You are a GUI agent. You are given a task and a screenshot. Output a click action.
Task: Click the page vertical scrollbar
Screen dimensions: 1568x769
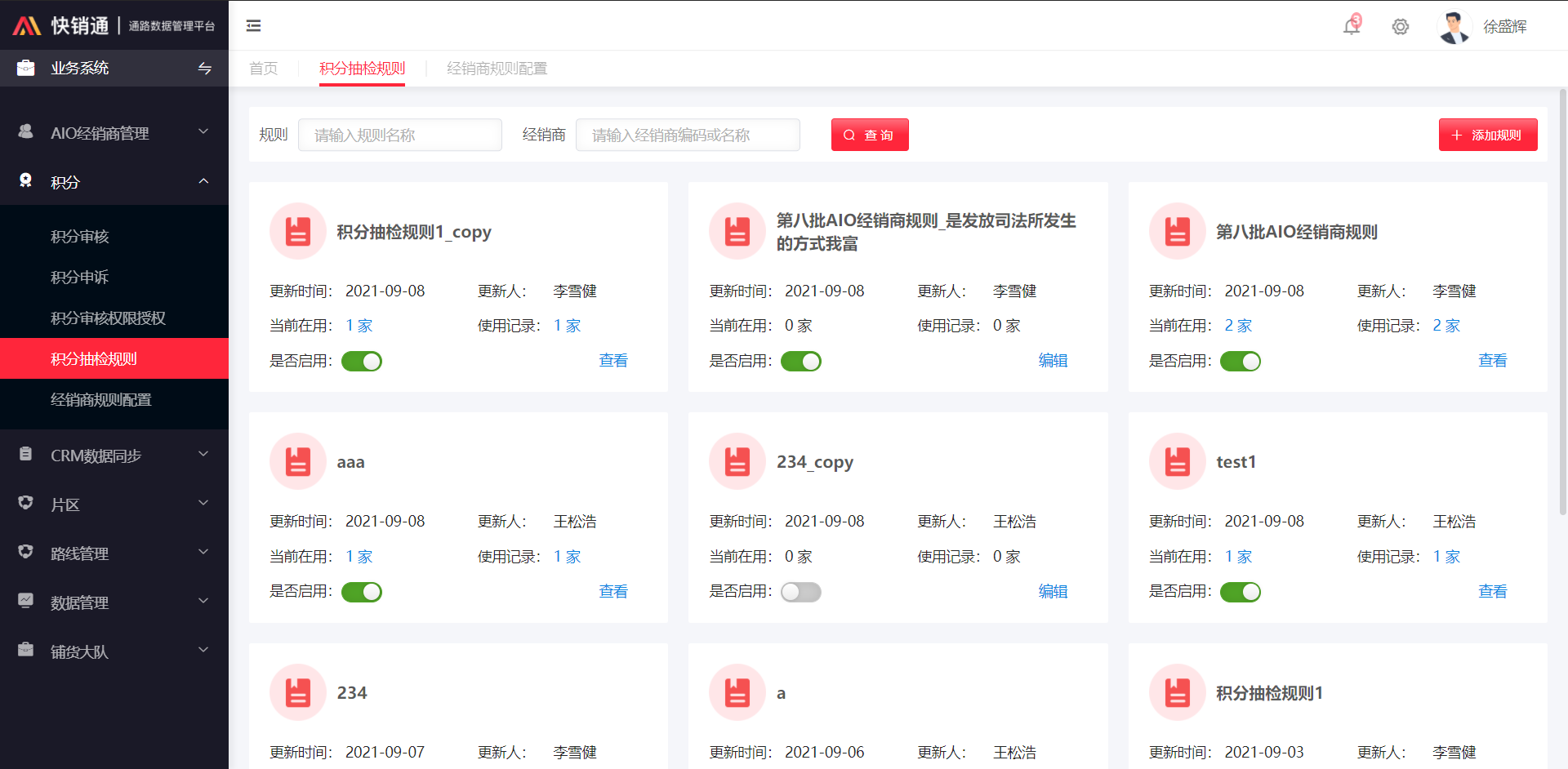(x=1563, y=302)
